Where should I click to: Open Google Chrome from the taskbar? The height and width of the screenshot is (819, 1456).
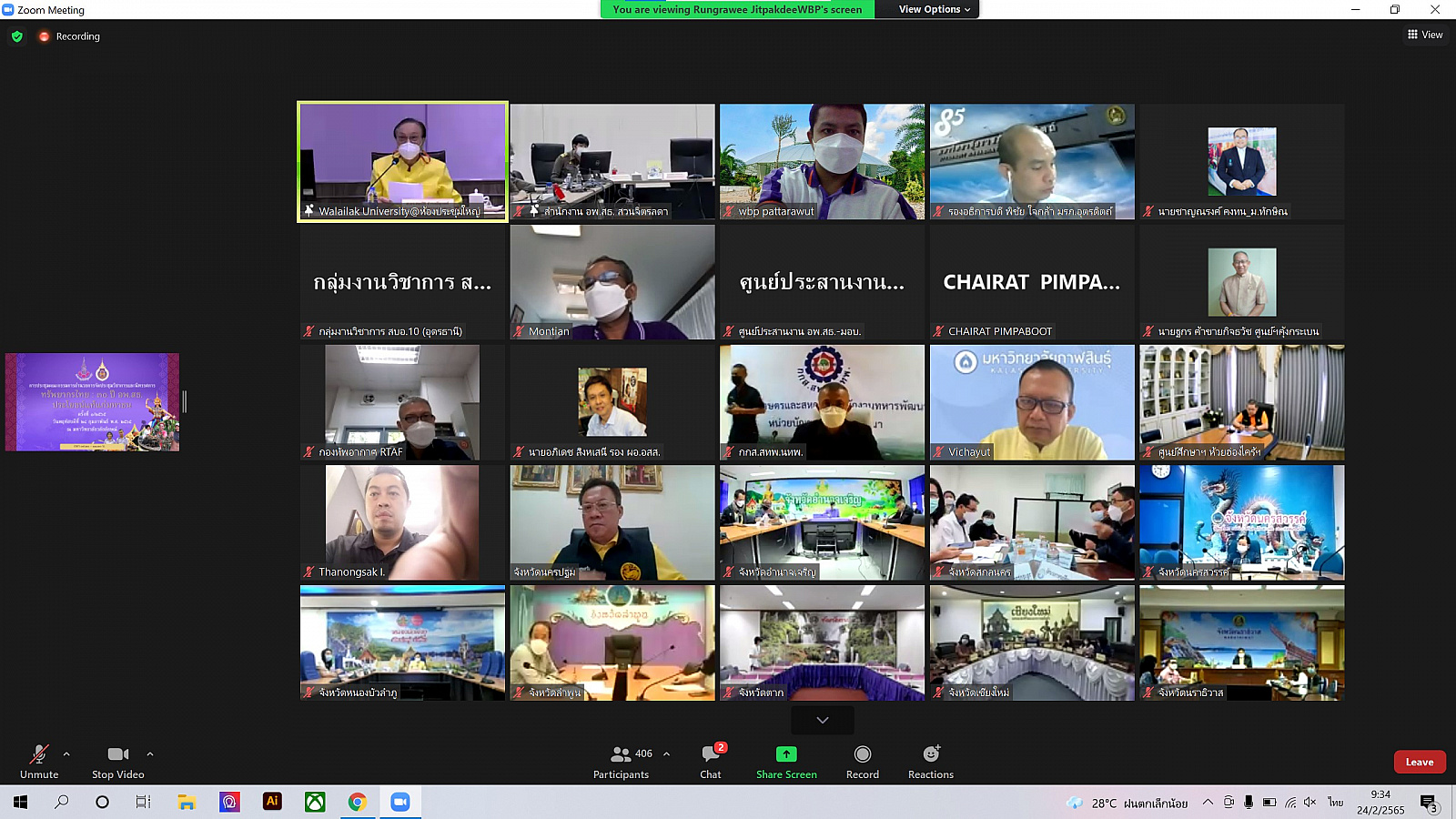pos(358,802)
